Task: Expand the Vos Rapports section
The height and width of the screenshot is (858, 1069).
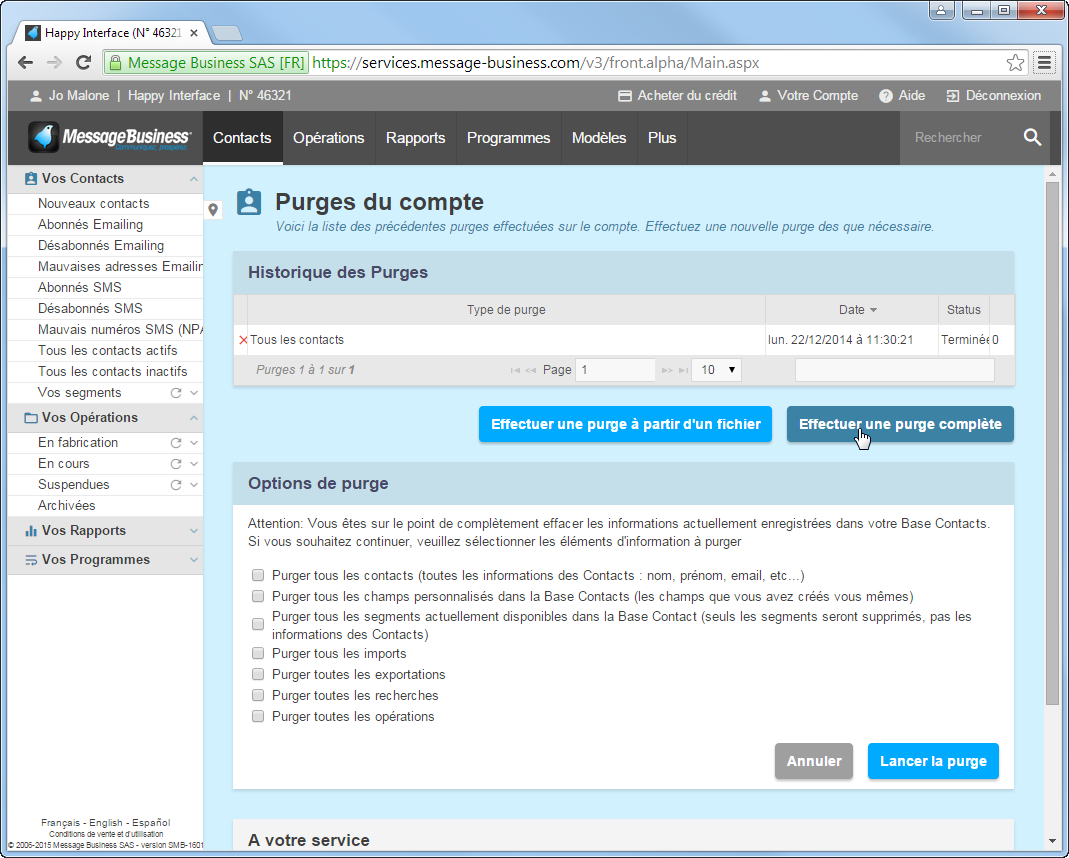Action: point(193,531)
